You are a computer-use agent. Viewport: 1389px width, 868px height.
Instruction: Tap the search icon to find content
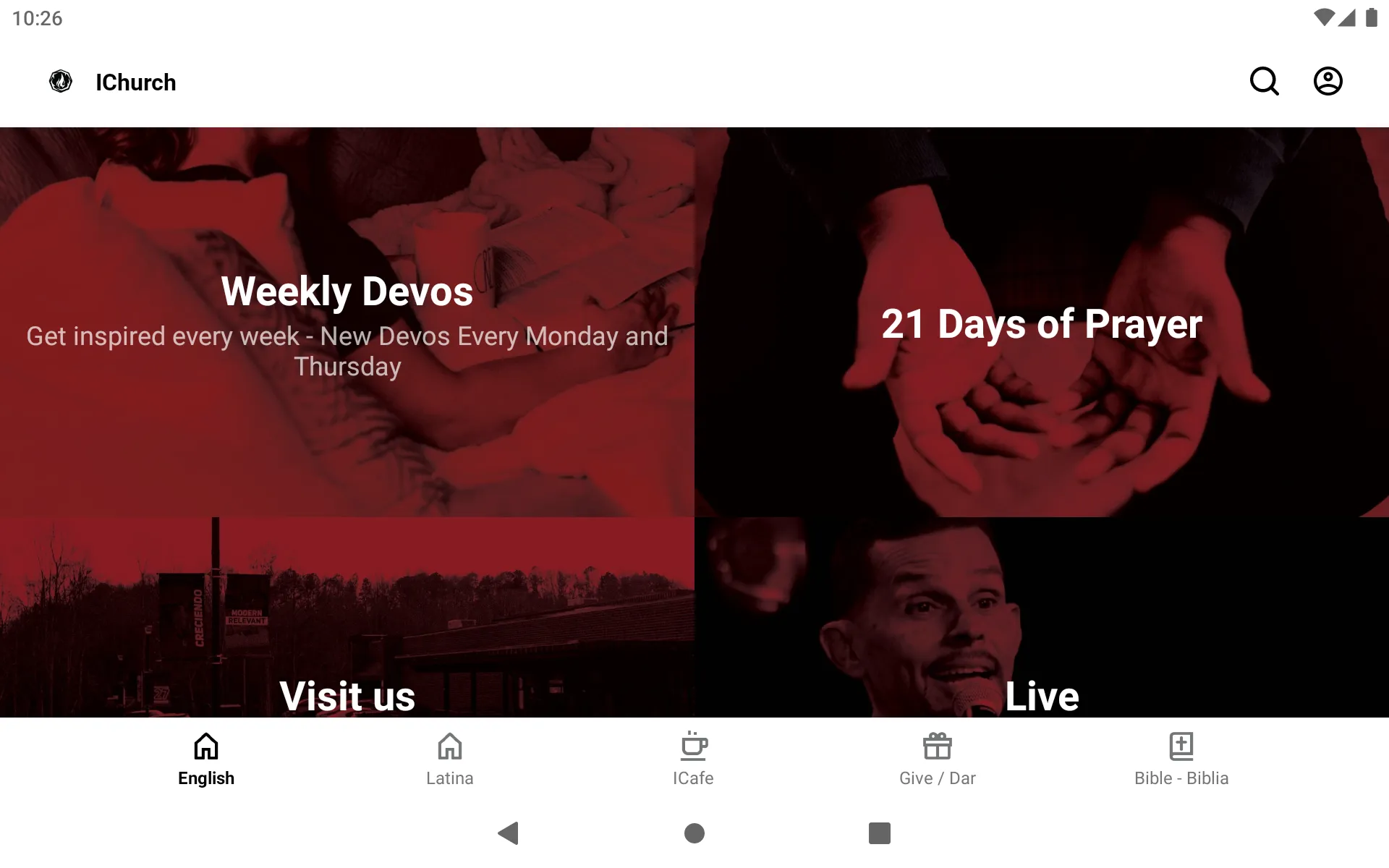1264,81
